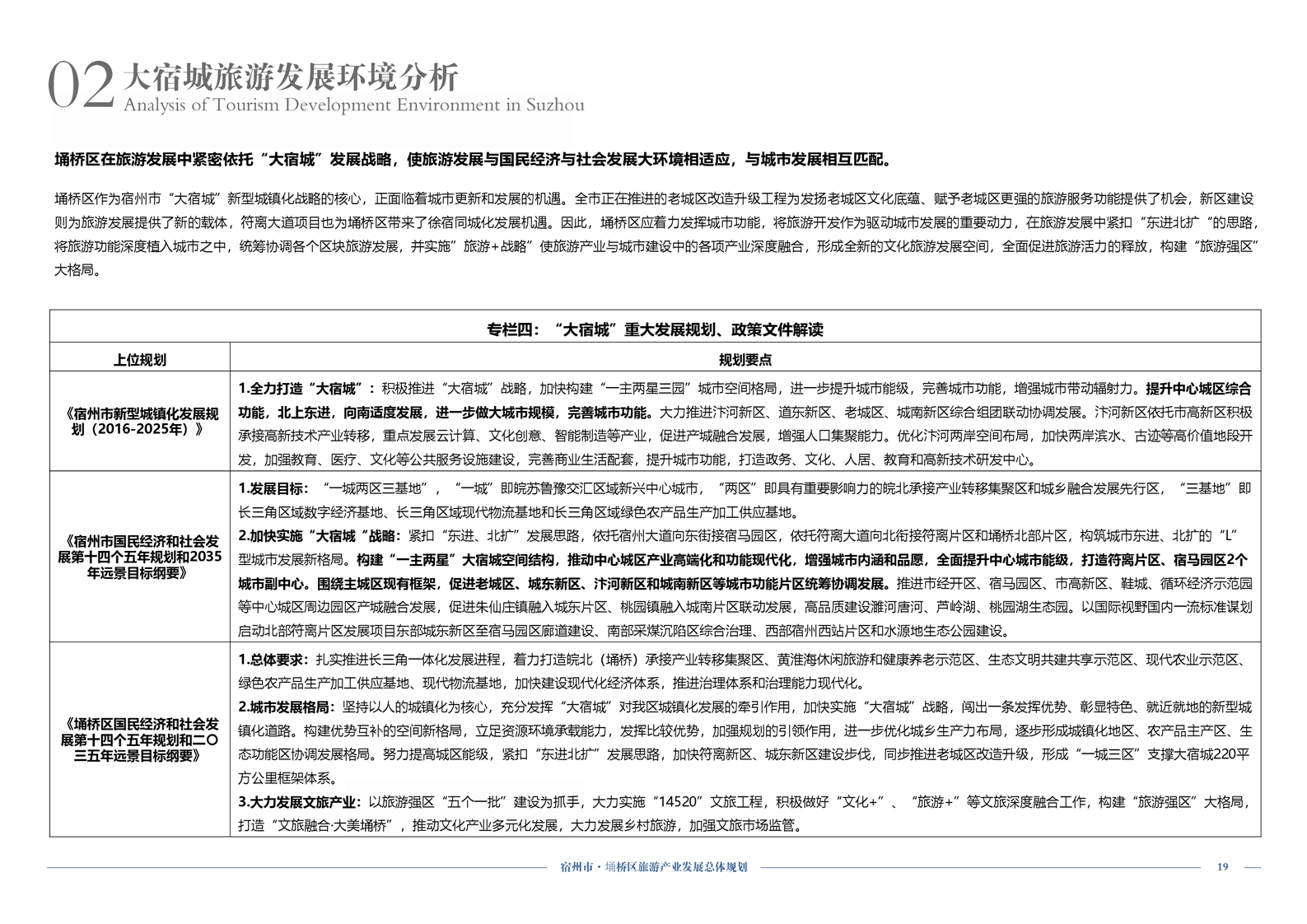Viewport: 1307px width, 924px height.
Task: Click the bold text "1.总体要求"
Action: (x=274, y=660)
